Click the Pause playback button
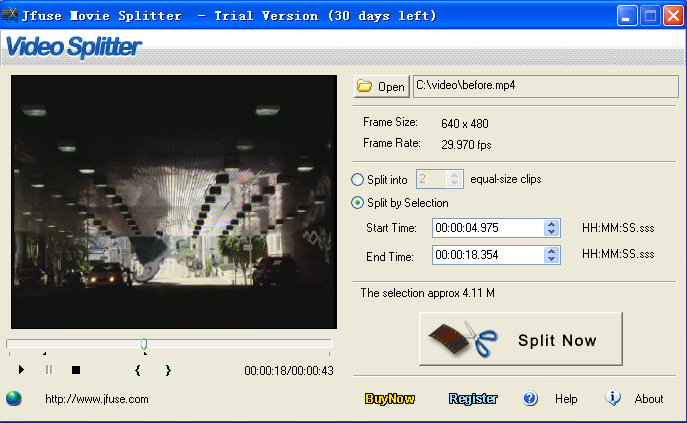 (x=48, y=370)
